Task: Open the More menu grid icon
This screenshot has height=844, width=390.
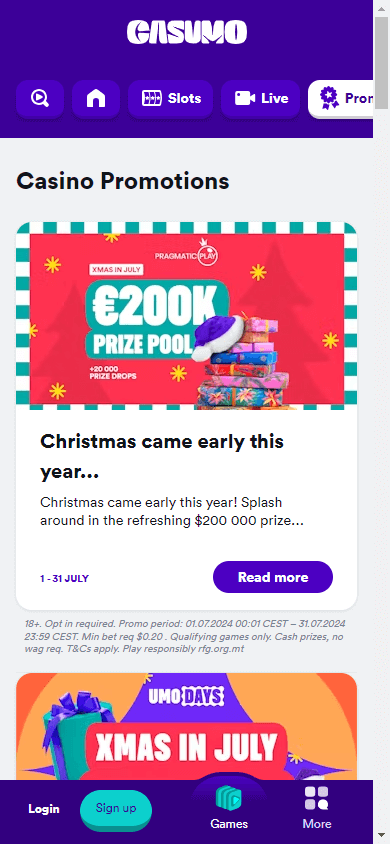Action: [317, 798]
